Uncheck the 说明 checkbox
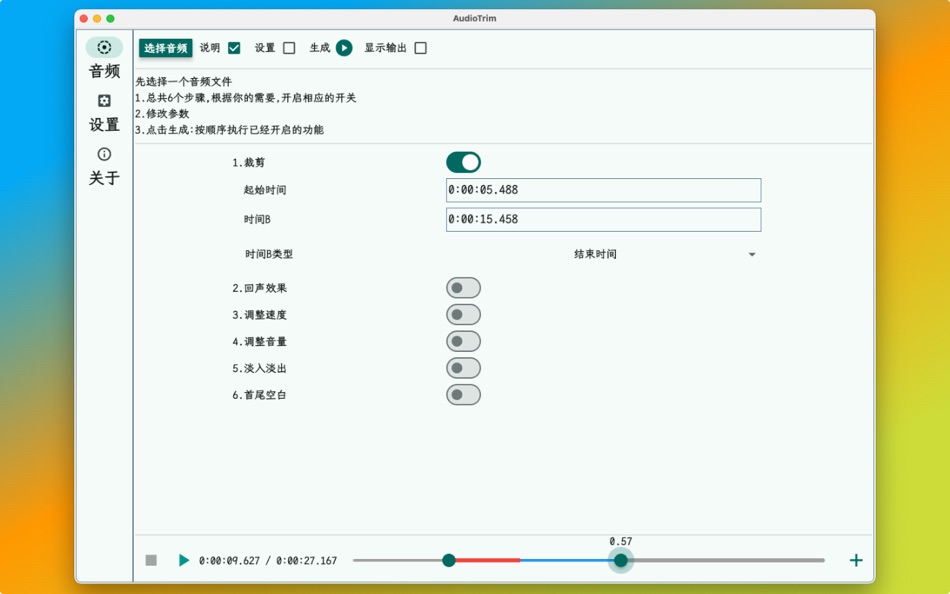Screen dimensions: 950x594 pos(233,47)
